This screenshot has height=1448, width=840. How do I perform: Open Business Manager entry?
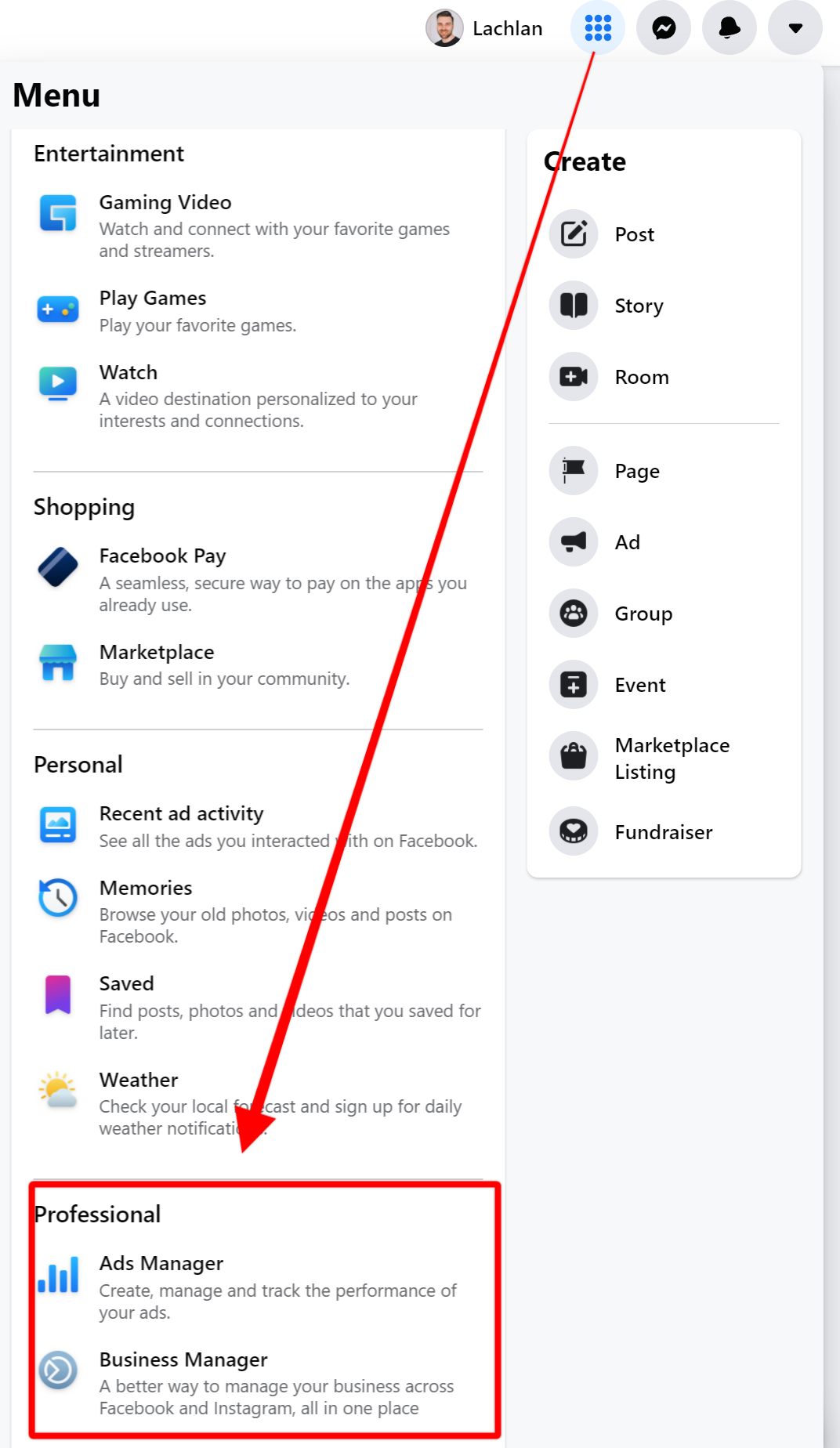[x=258, y=1383]
